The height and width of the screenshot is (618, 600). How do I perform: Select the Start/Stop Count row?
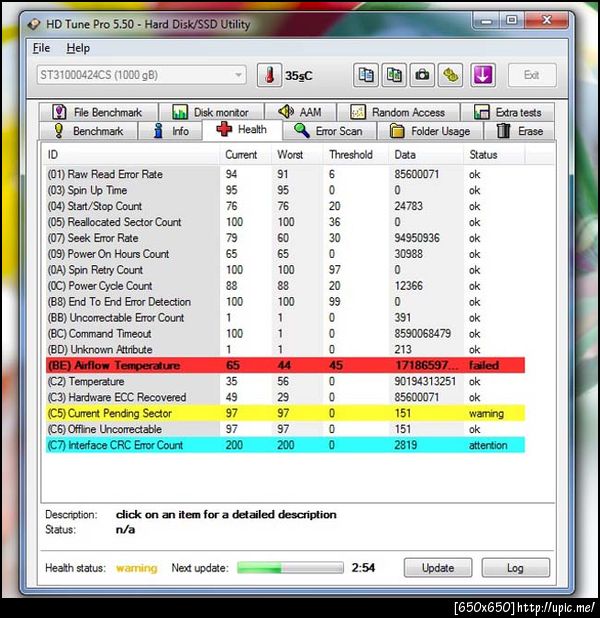click(285, 206)
